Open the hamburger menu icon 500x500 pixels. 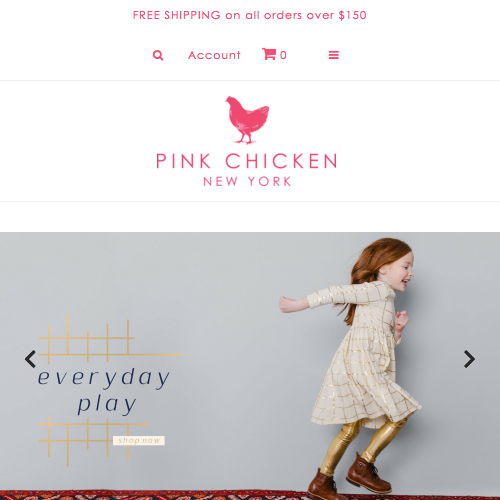[x=334, y=55]
